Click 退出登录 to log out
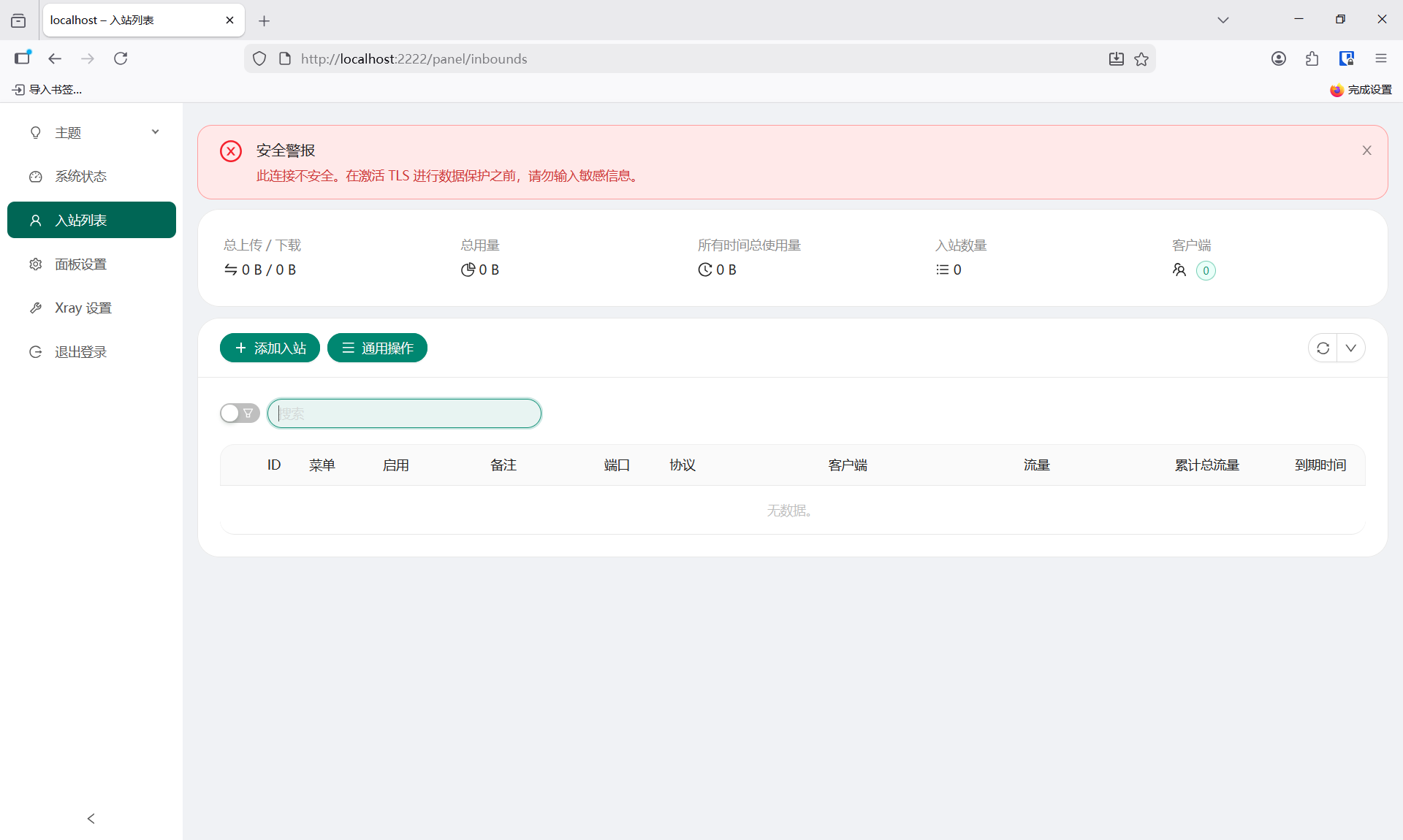The height and width of the screenshot is (840, 1403). (80, 352)
